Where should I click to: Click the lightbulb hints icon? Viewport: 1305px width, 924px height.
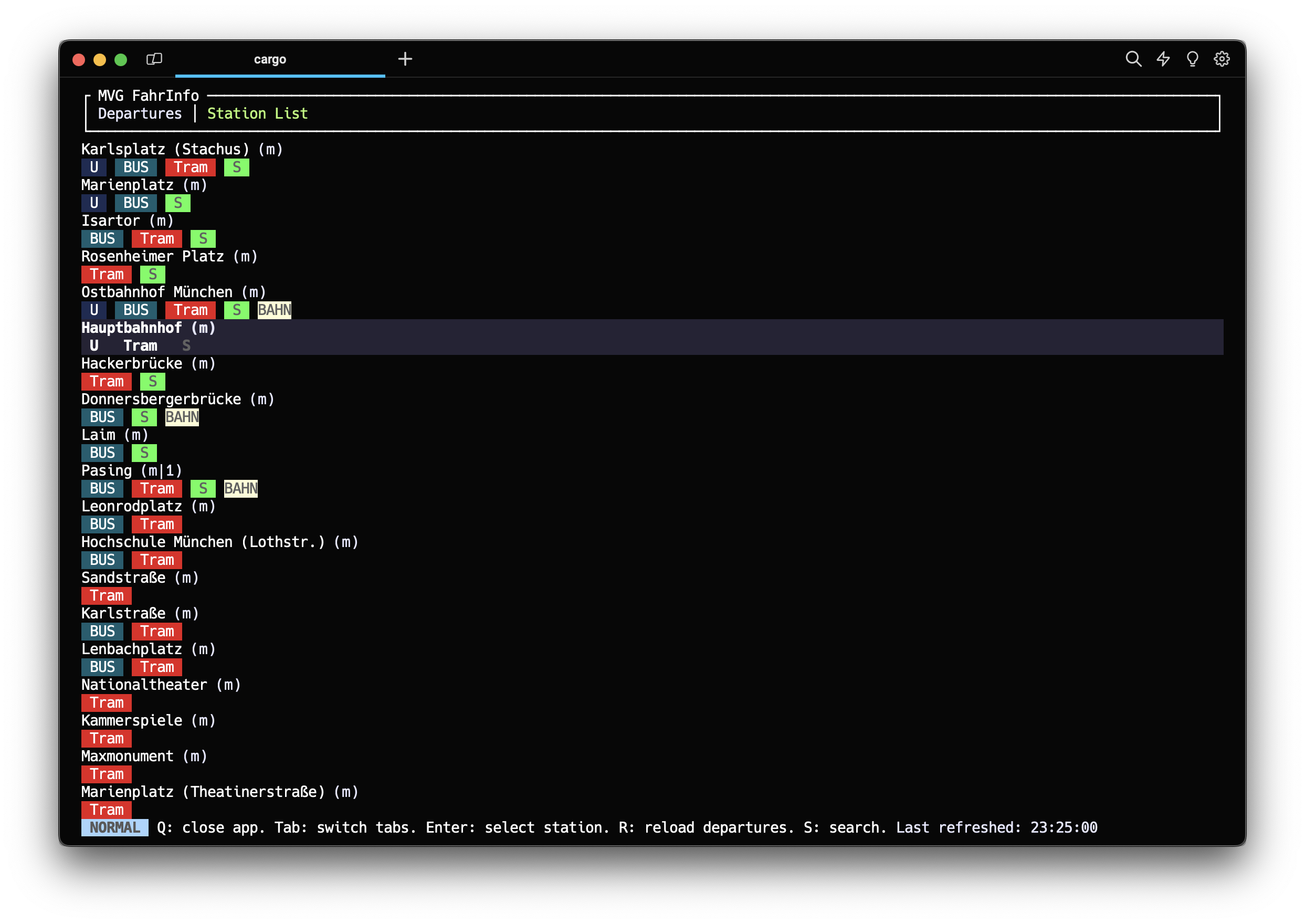[x=1192, y=59]
